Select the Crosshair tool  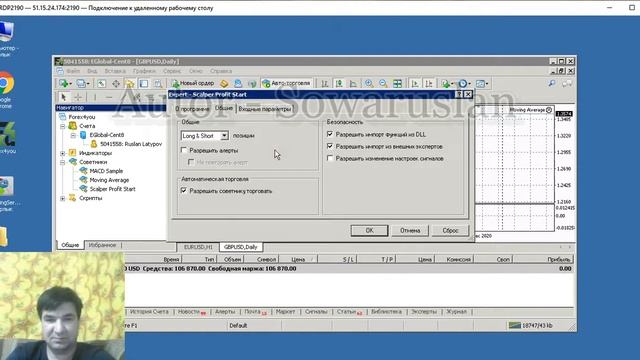click(x=78, y=97)
